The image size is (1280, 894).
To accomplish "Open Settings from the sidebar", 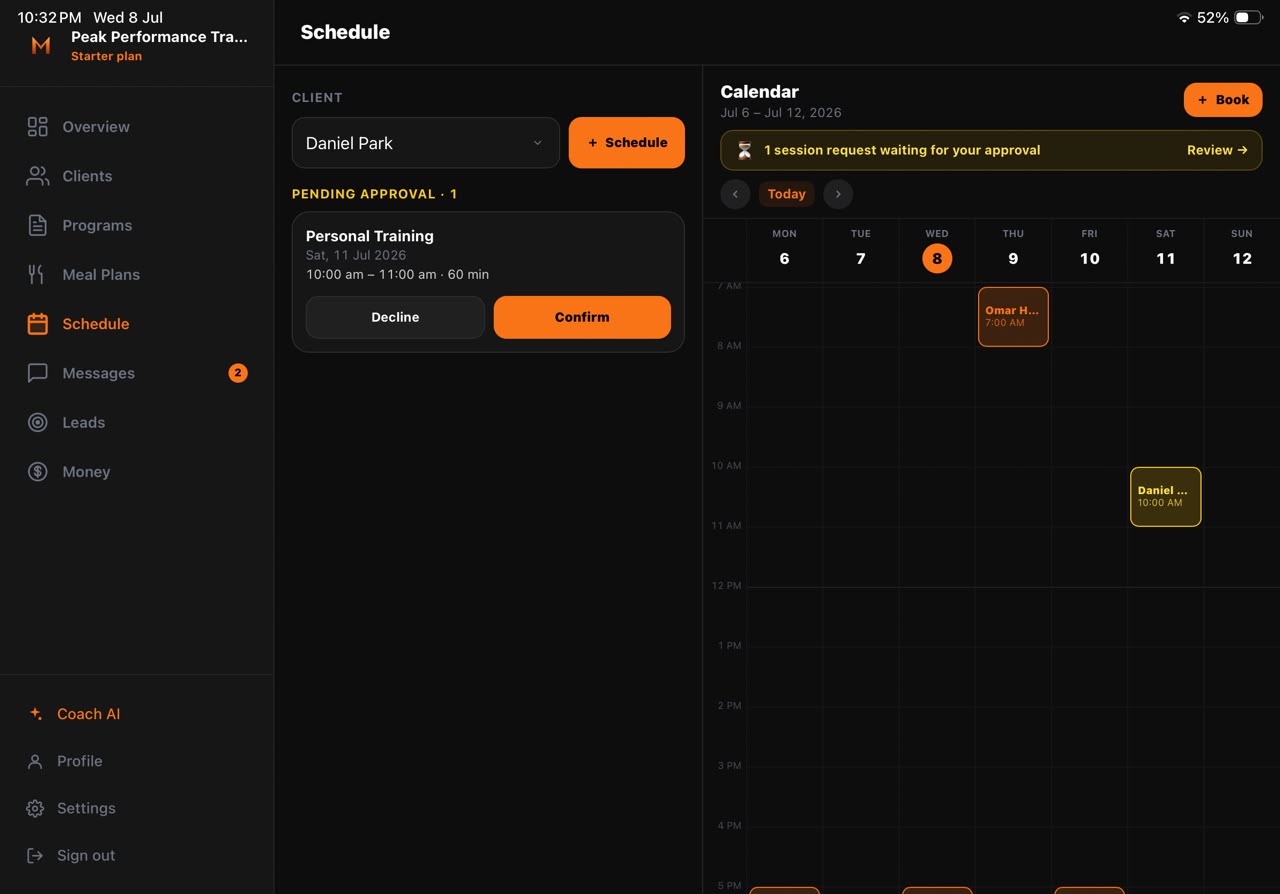I will [x=137, y=808].
